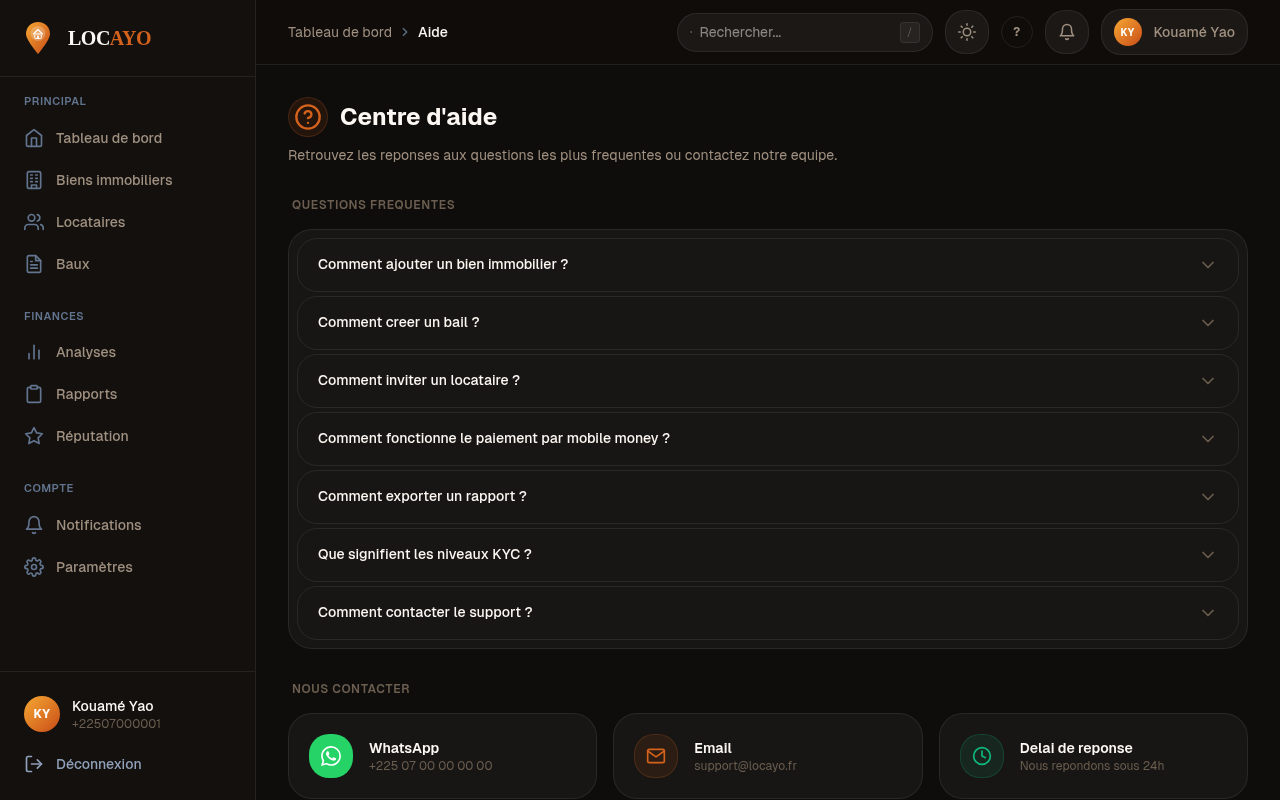1280x800 pixels.
Task: Click the Réputation star icon
Action: pyautogui.click(x=34, y=436)
